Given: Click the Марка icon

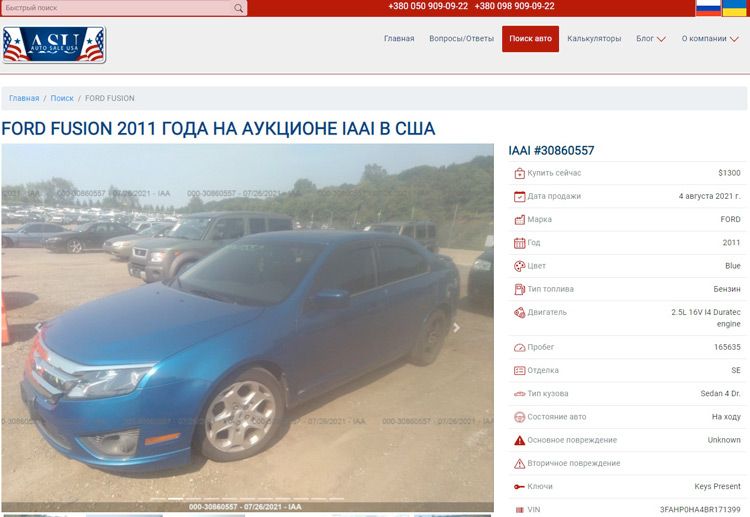Looking at the screenshot, I should [x=519, y=220].
